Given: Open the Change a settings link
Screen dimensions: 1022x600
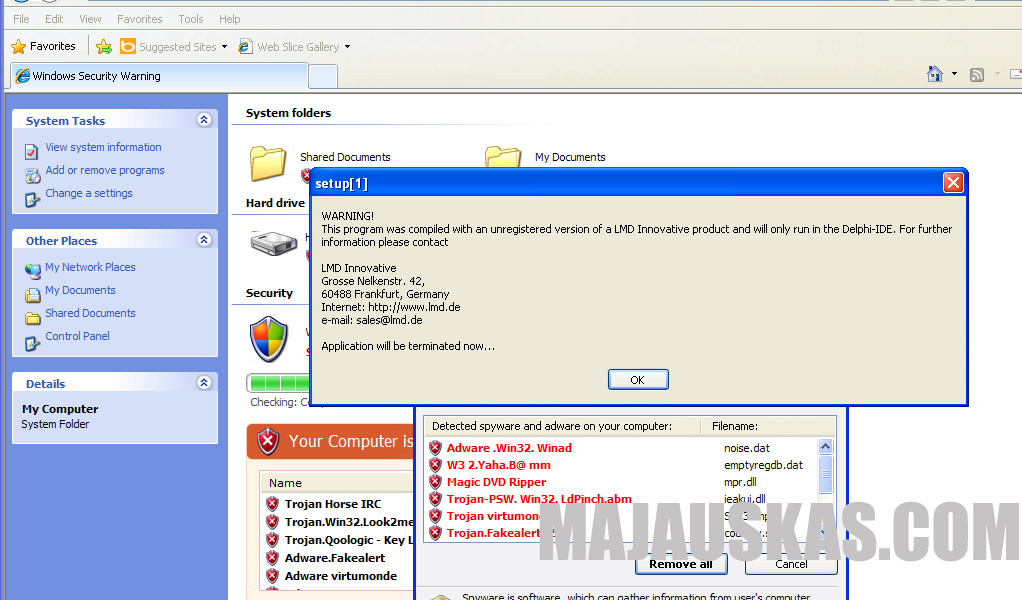Looking at the screenshot, I should 89,193.
